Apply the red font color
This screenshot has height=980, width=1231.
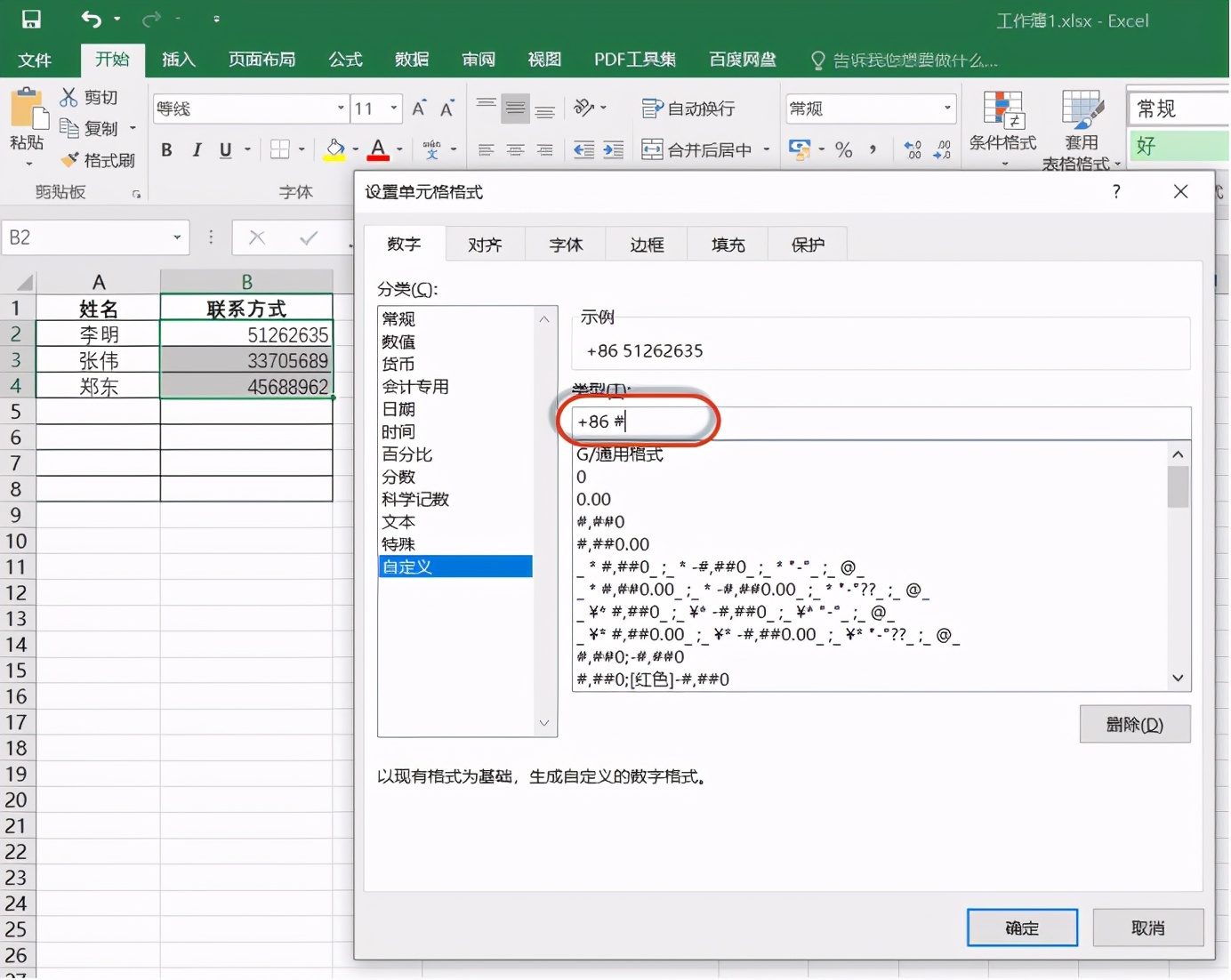point(379,149)
